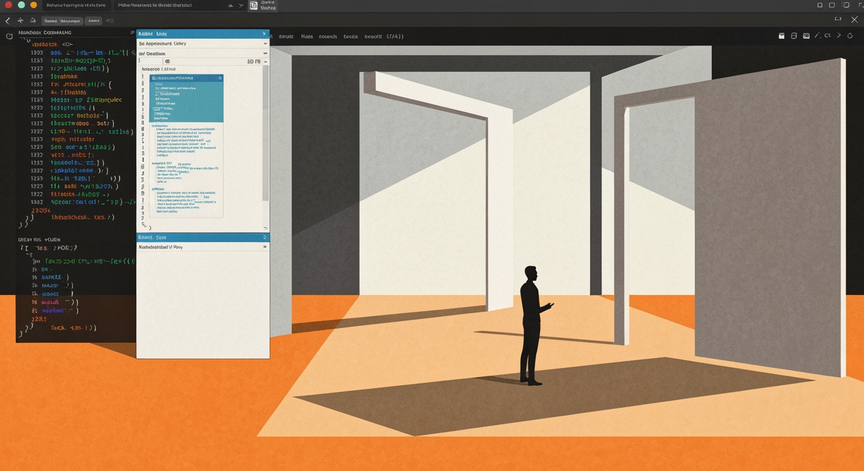Viewport: 864px width, 471px height.
Task: Click the circular icon among the title bar icons
Action: click(846, 5)
